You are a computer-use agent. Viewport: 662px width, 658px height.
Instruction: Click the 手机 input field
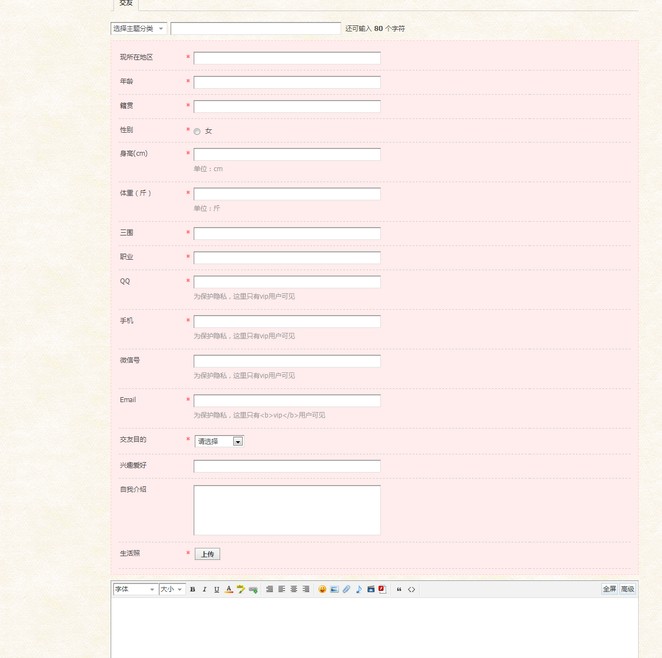click(287, 322)
